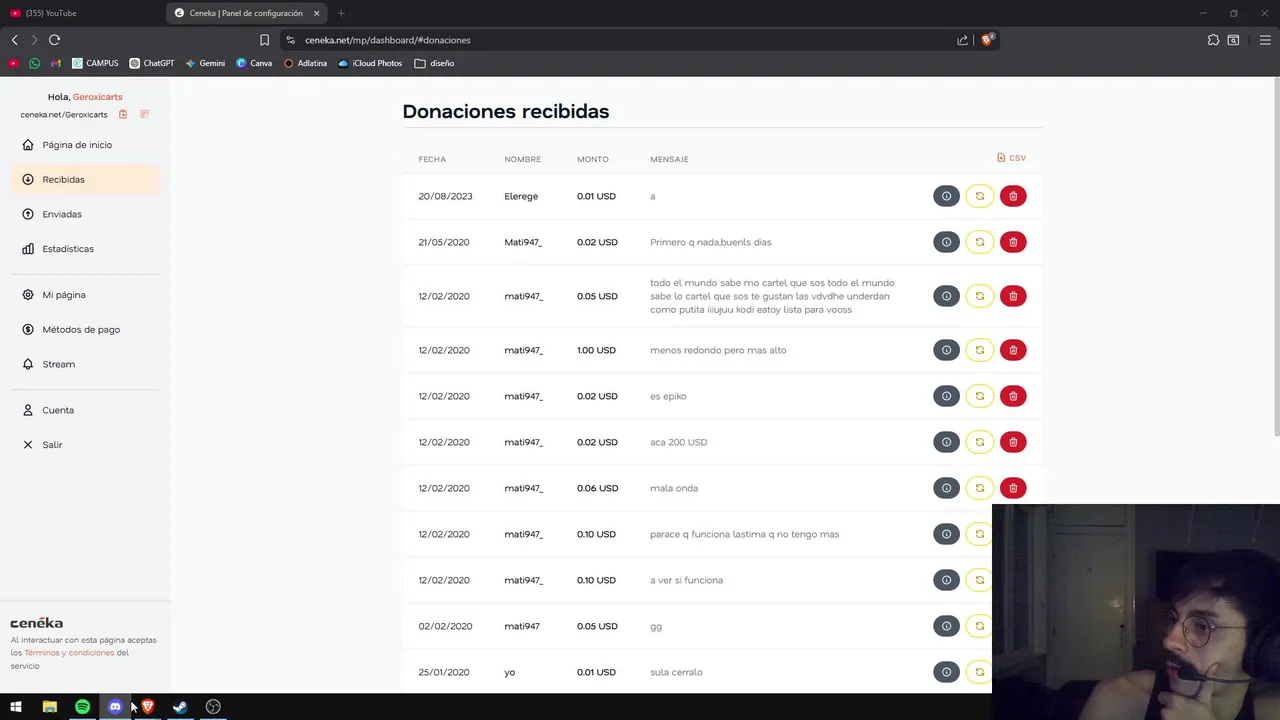Bookmark this page
Screen dimensions: 1280x720
(x=264, y=40)
